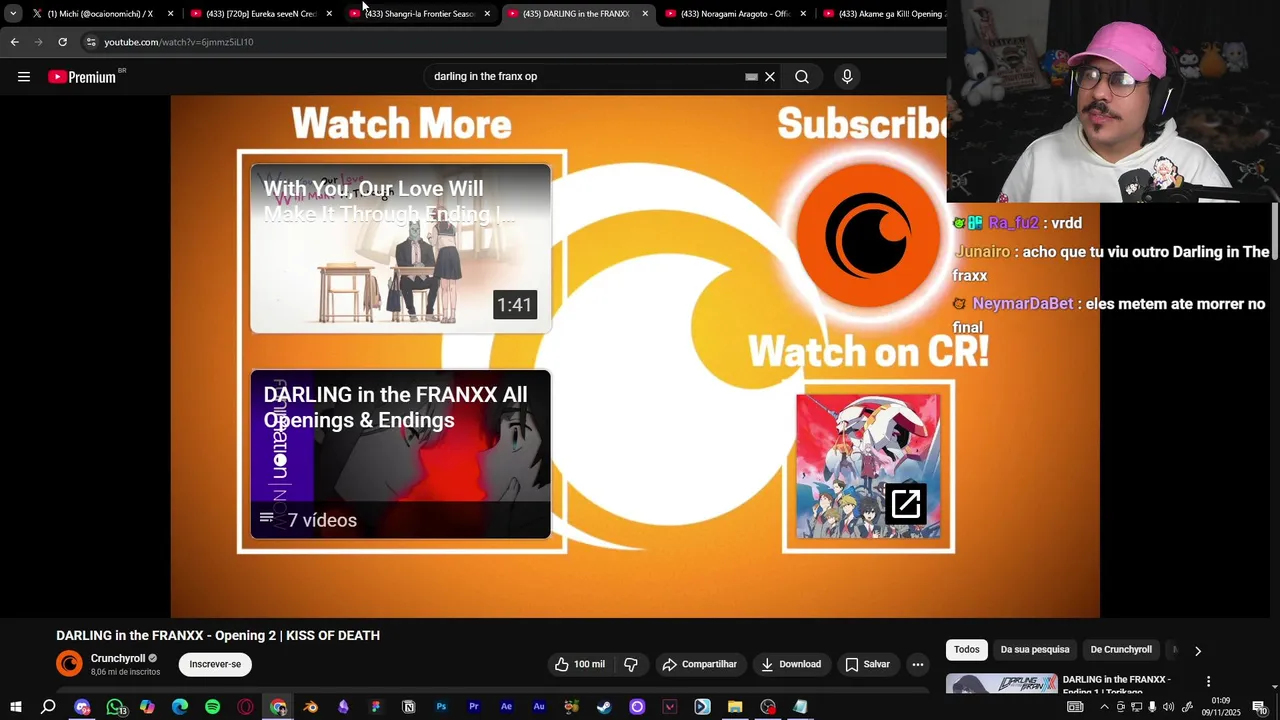The image size is (1280, 720).
Task: Focus the YouTube search field
Action: coord(585,77)
